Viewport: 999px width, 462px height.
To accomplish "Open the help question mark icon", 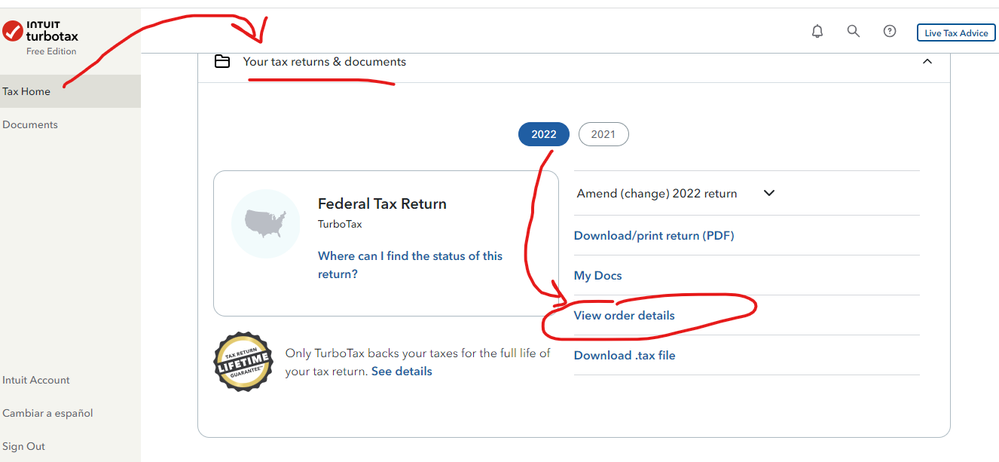I will (x=889, y=31).
